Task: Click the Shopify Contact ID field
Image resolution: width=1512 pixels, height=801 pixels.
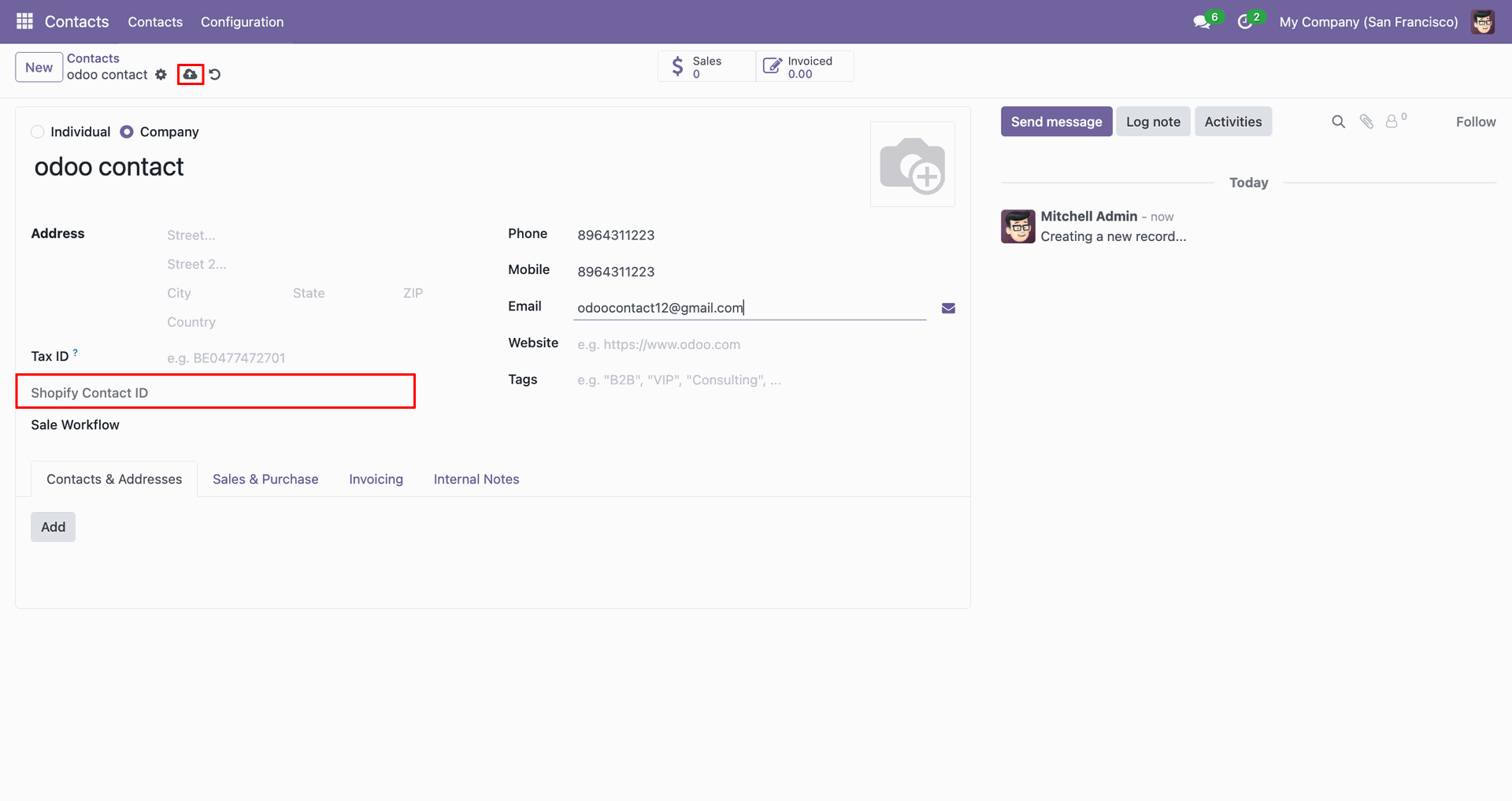Action: [215, 392]
